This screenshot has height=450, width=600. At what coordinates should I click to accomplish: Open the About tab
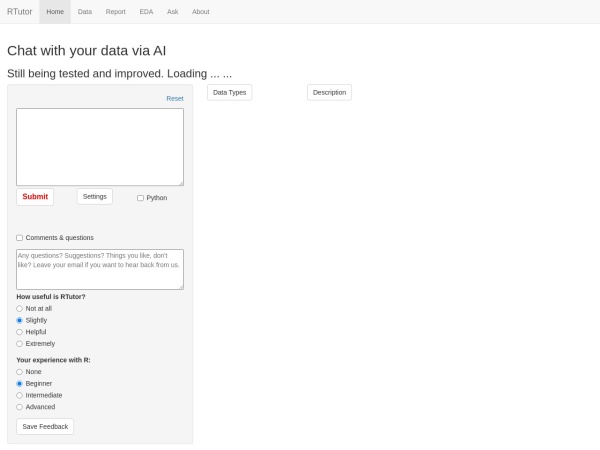(201, 11)
